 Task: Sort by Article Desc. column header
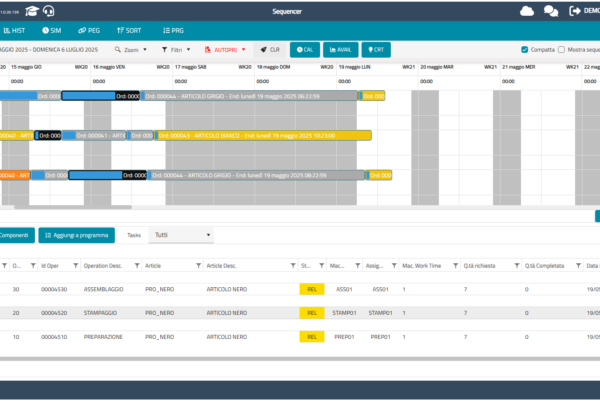[221, 266]
